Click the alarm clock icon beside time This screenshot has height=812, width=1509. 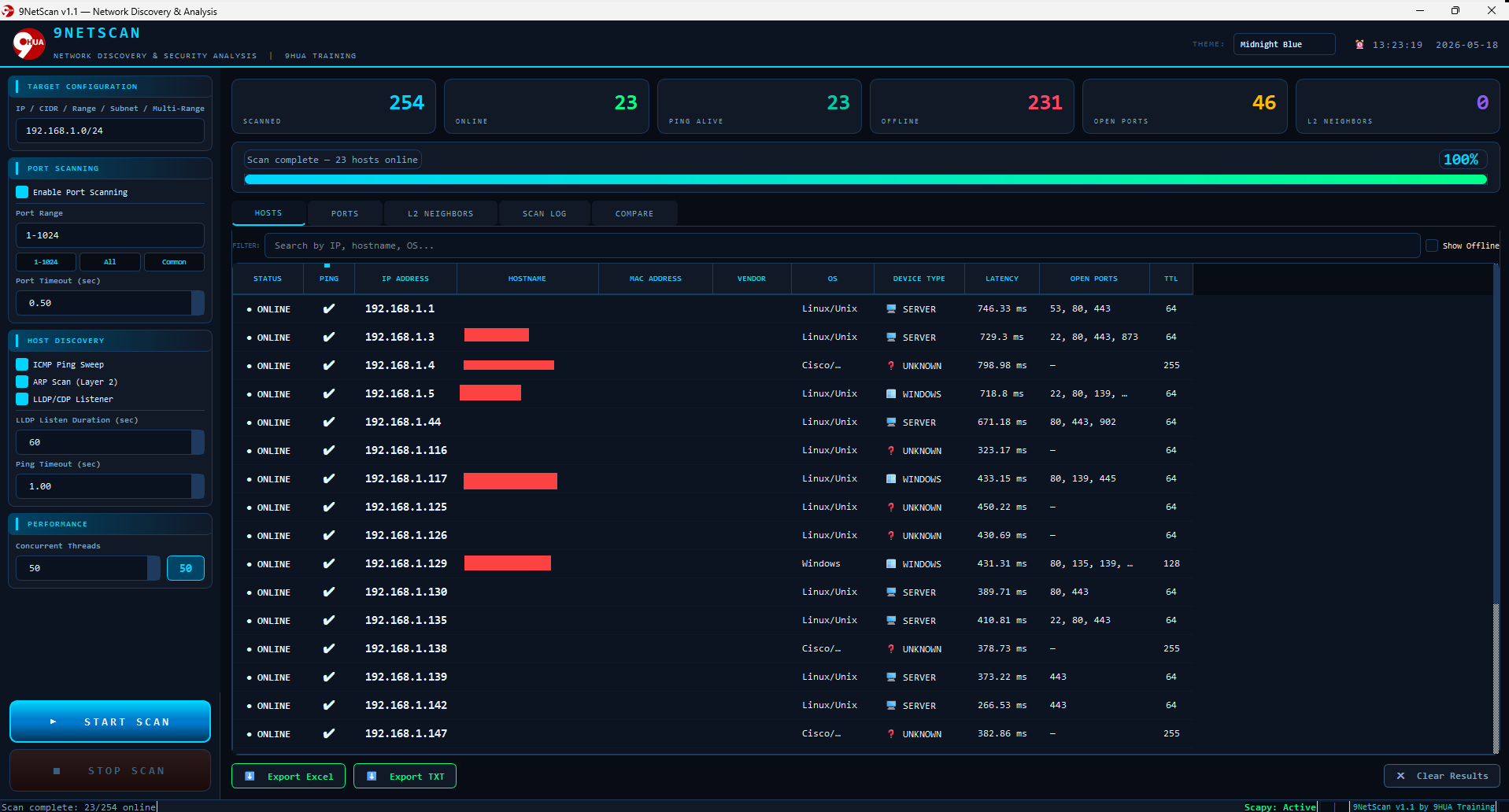(1359, 44)
